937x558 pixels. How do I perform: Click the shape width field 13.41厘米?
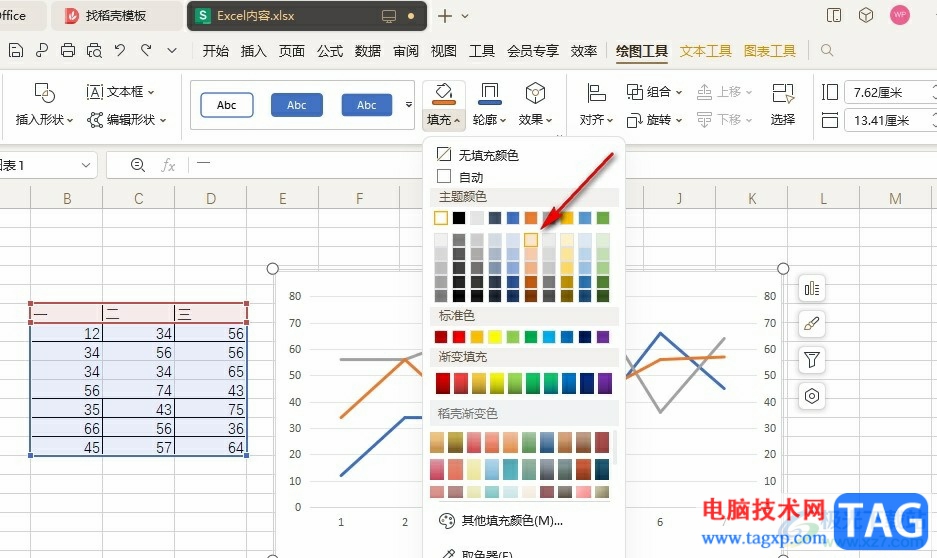point(889,121)
